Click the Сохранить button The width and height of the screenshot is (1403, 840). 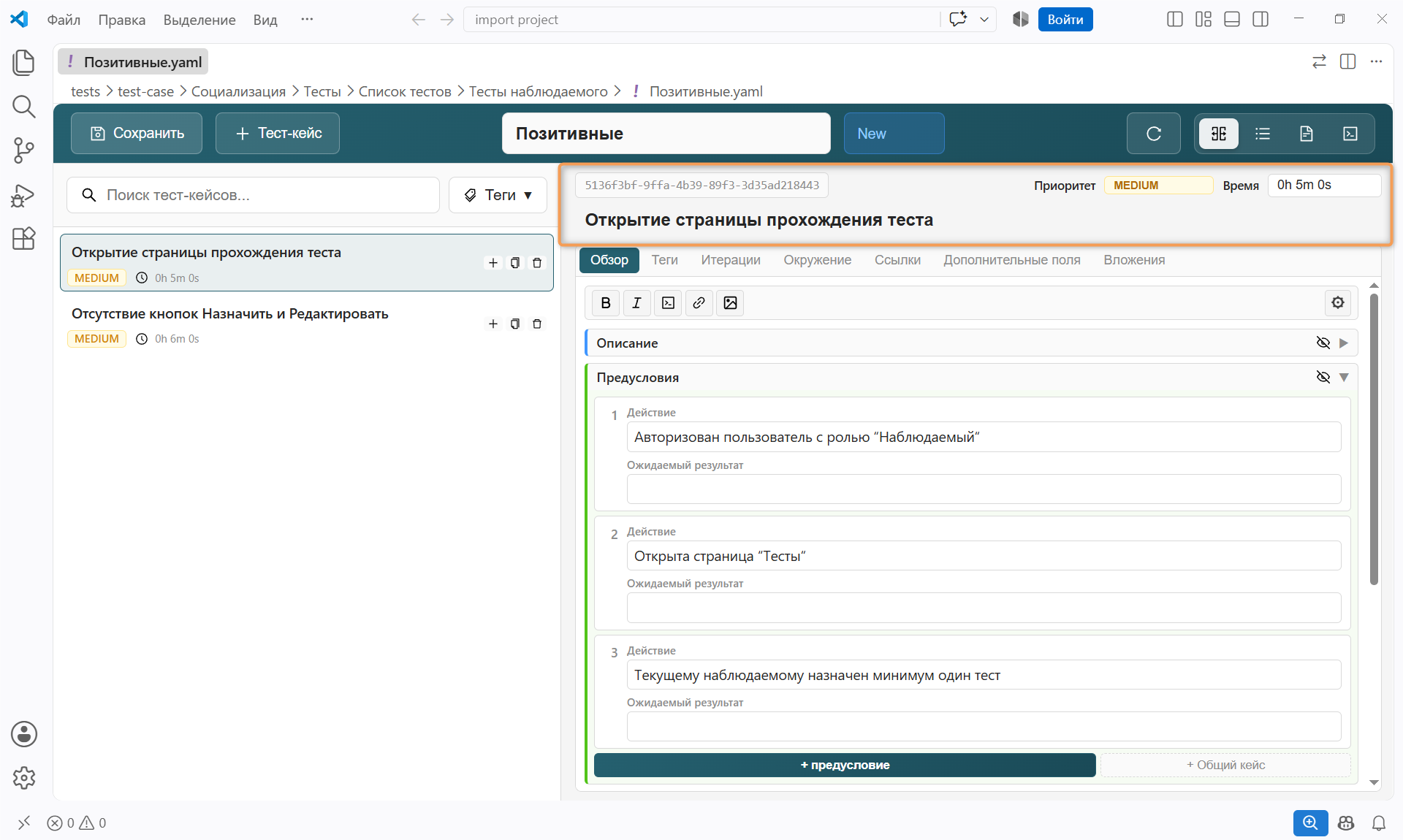137,134
